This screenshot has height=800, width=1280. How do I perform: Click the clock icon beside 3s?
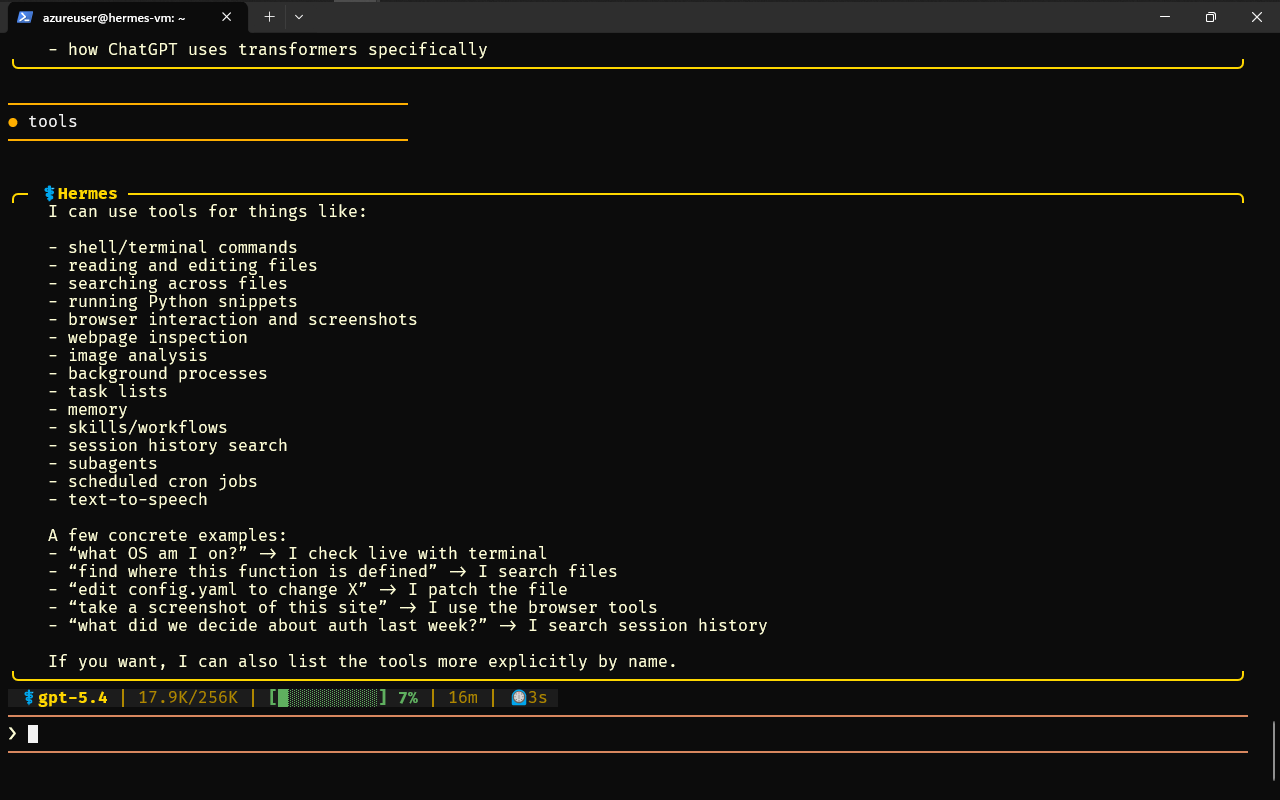click(519, 697)
